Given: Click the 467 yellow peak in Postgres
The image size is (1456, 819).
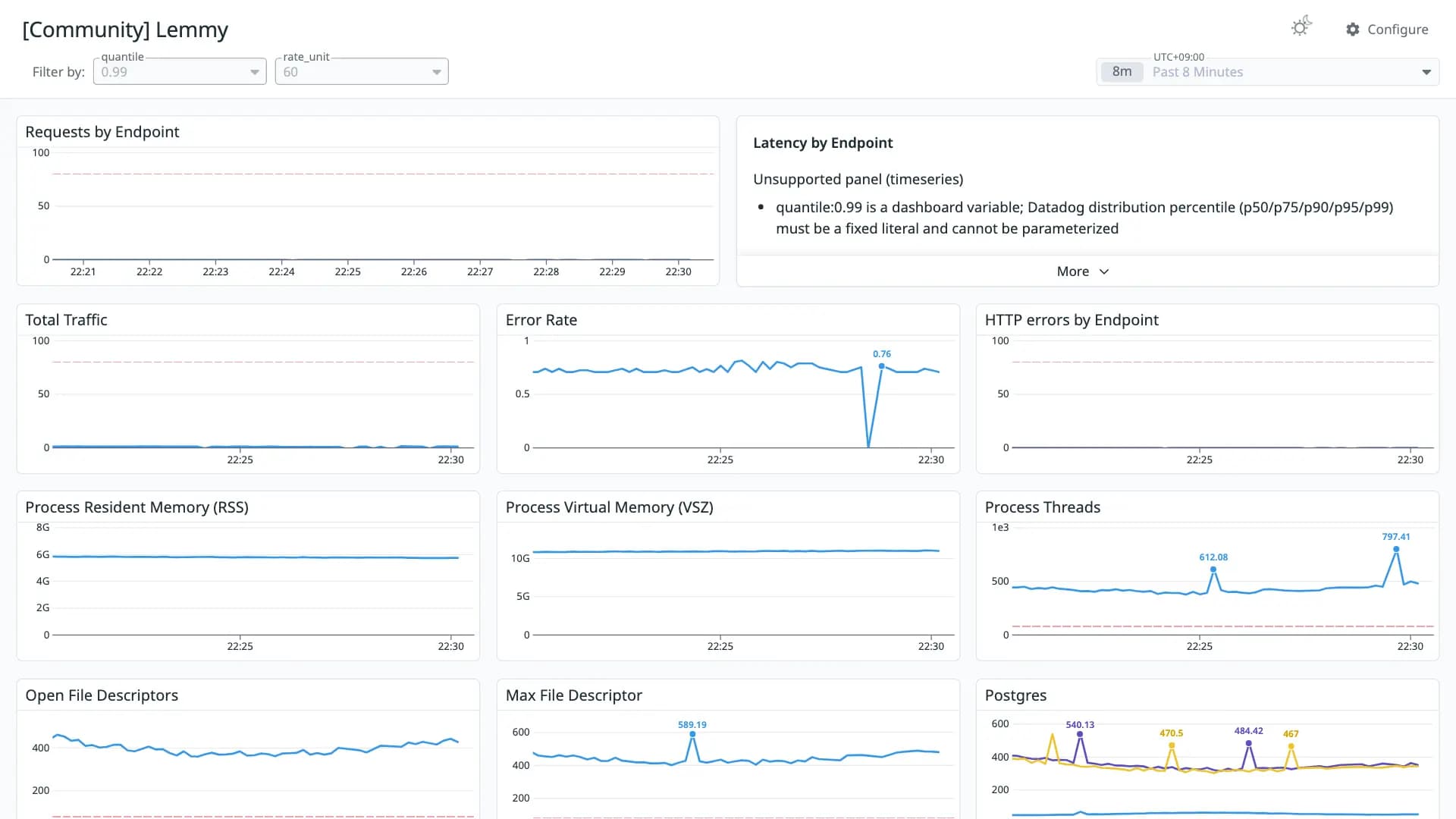Looking at the screenshot, I should click(x=1291, y=746).
